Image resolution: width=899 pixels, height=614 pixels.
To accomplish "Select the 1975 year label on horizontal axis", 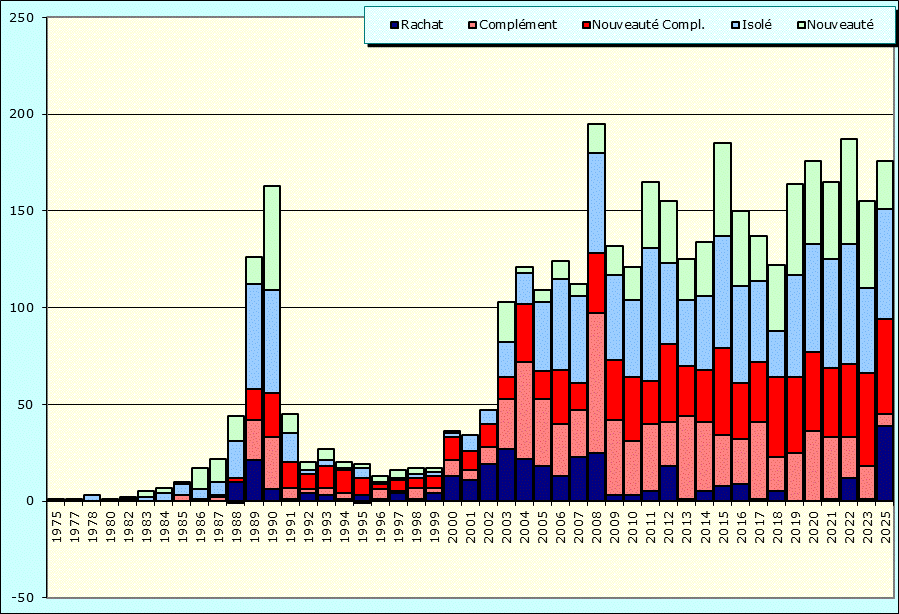I will [x=56, y=528].
